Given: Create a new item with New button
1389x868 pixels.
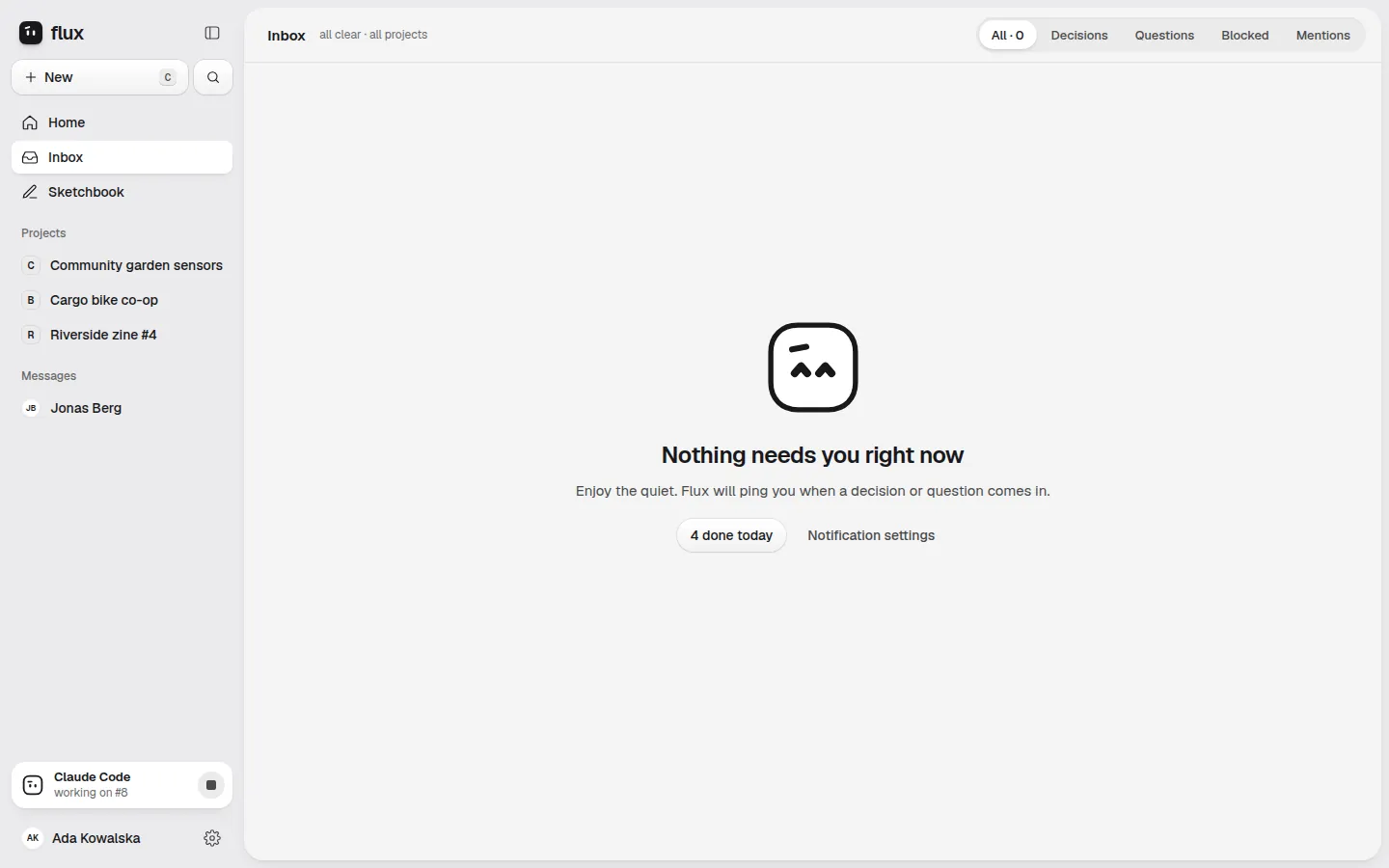Looking at the screenshot, I should 99,77.
